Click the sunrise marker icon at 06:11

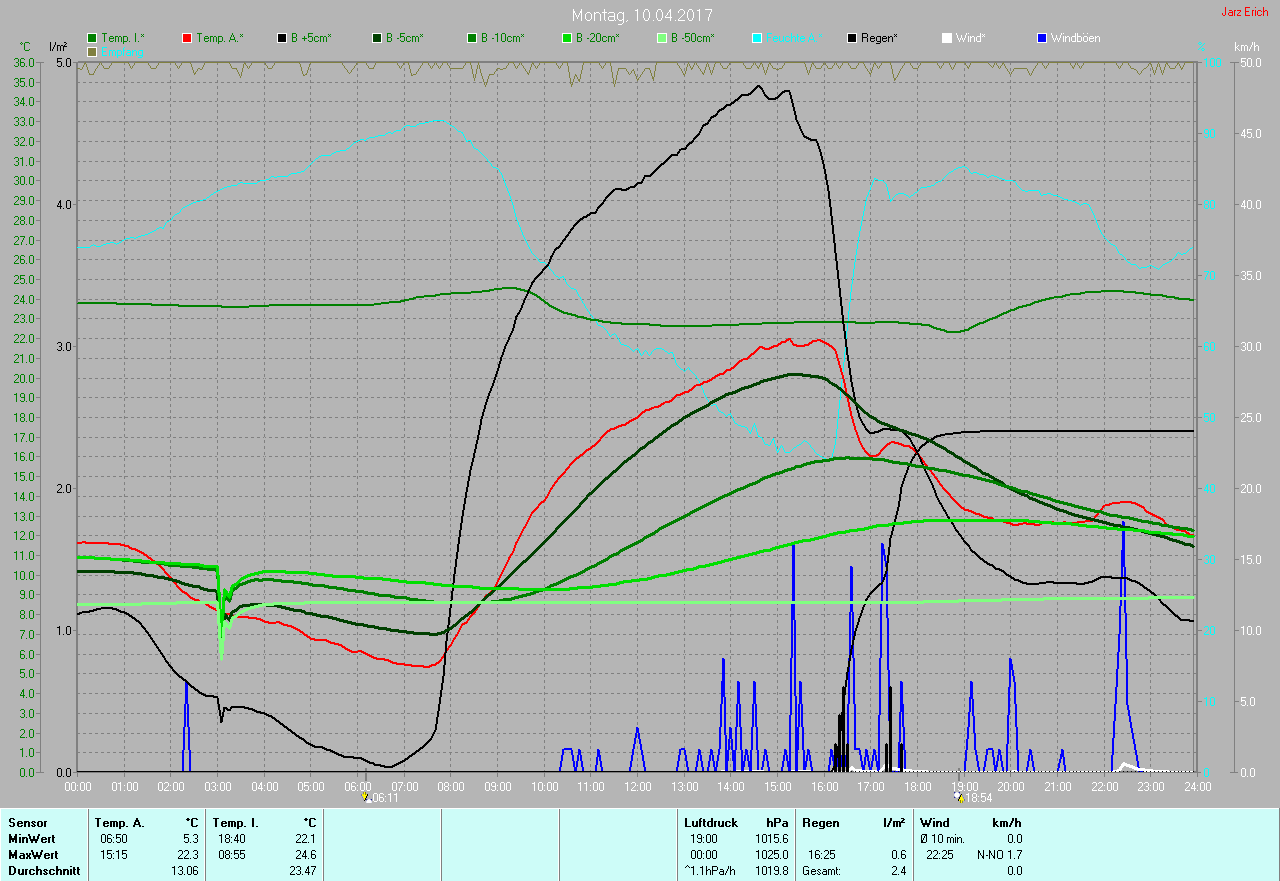pos(366,797)
